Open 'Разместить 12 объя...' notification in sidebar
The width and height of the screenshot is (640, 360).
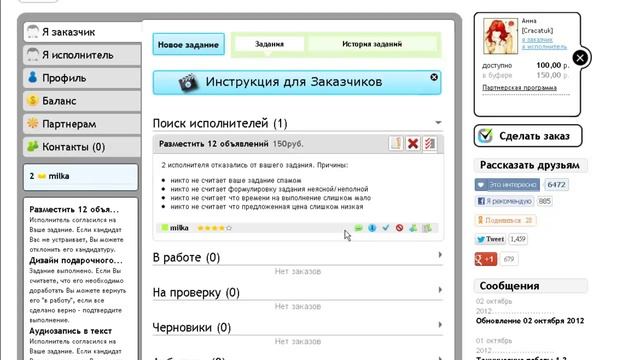[x=74, y=209]
